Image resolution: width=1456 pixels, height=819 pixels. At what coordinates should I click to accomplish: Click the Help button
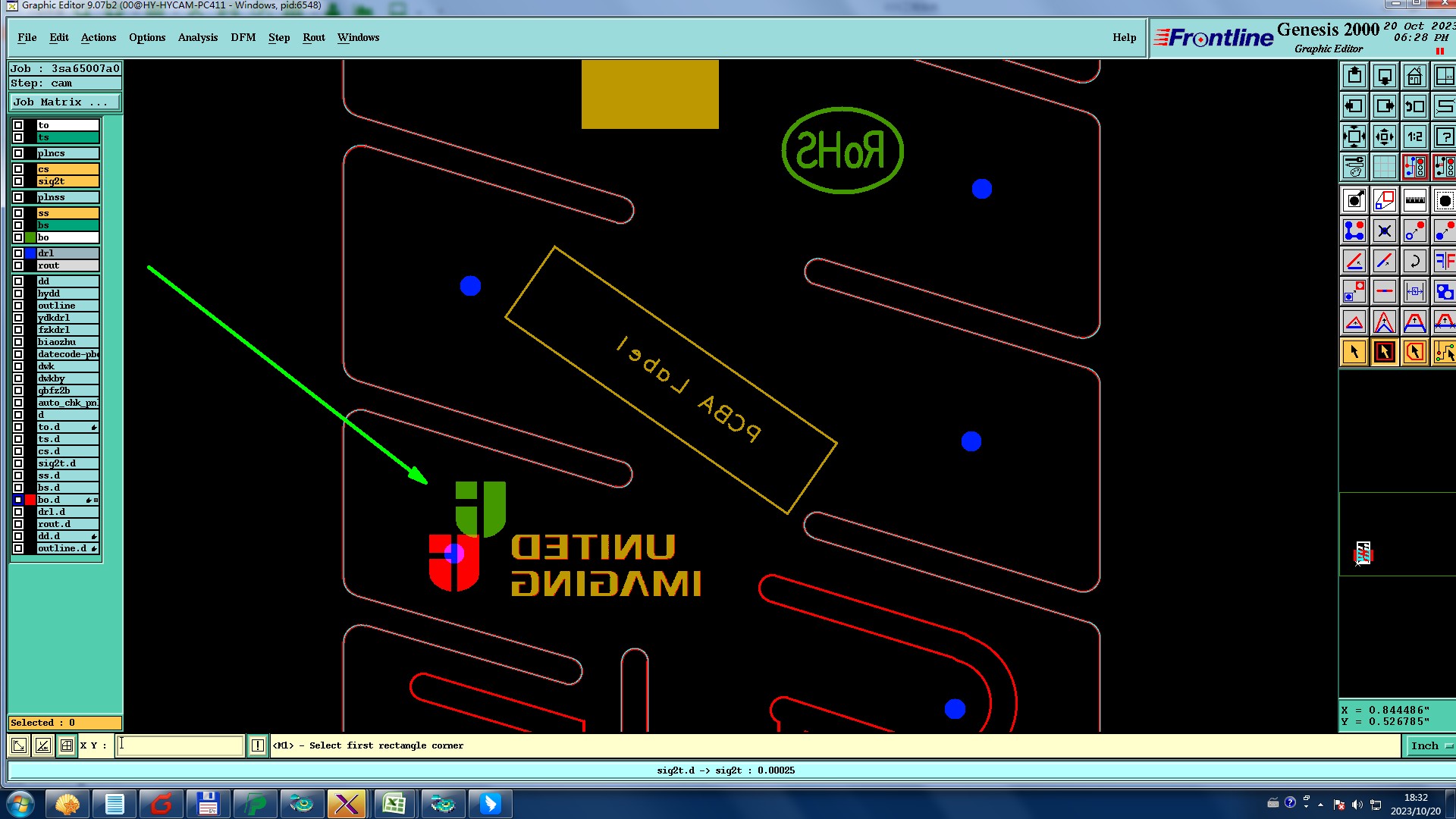coord(1124,37)
